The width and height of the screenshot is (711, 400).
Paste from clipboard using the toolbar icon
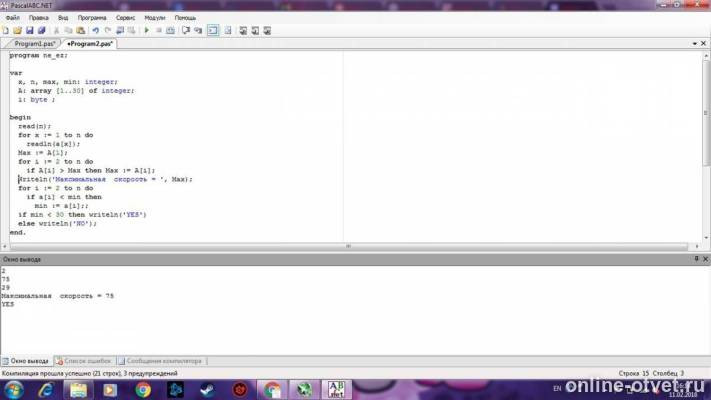pos(80,30)
